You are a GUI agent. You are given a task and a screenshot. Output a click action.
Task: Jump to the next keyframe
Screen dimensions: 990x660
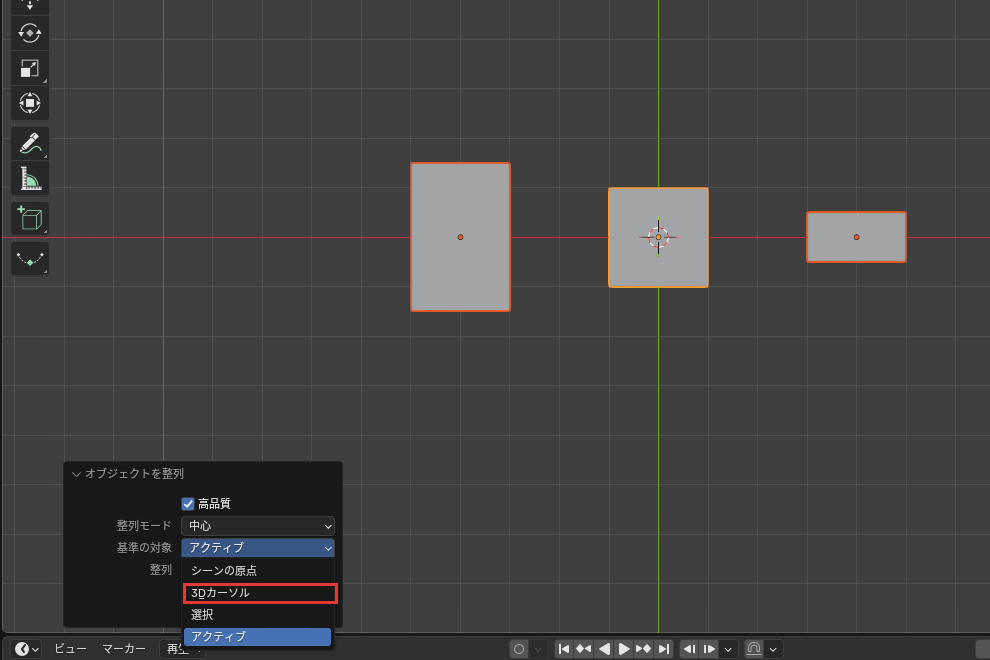(643, 649)
